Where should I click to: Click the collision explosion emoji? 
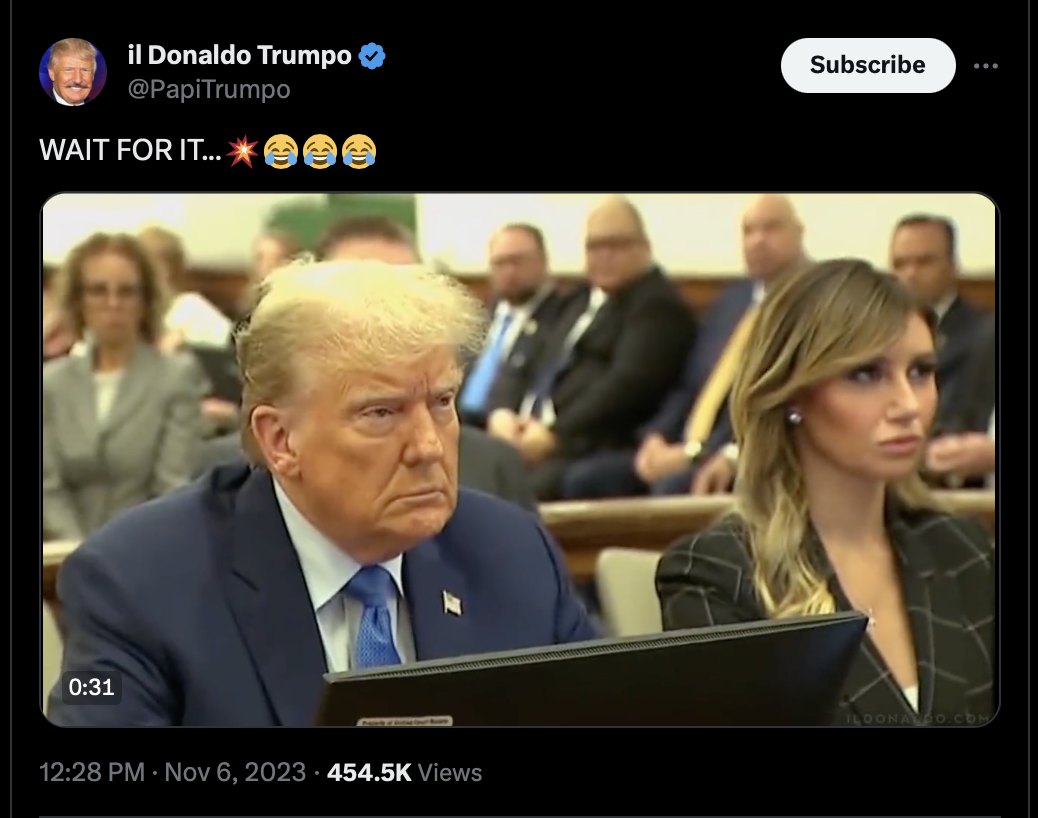click(242, 151)
